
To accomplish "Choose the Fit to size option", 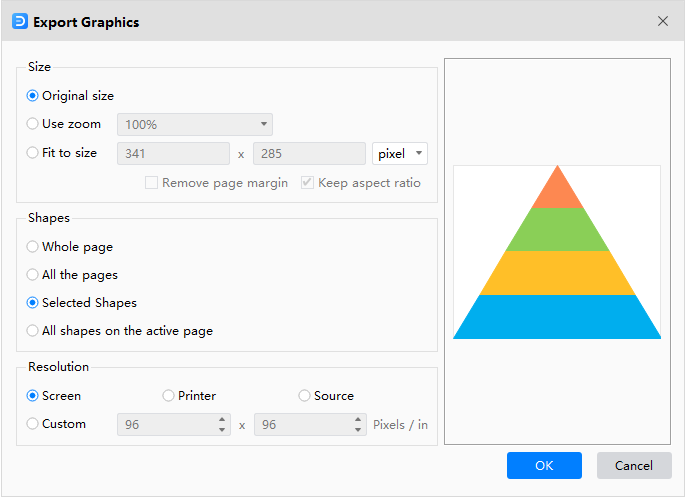I will [33, 153].
